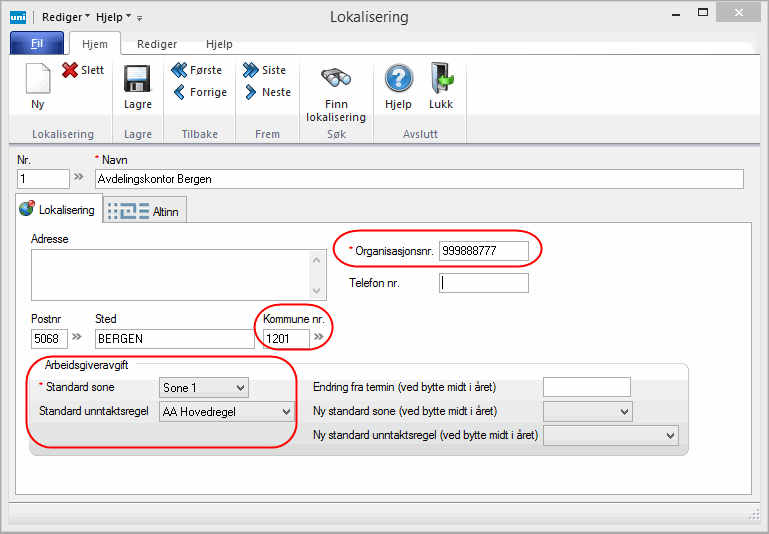Open the Rediger ribbon tab
Image resolution: width=769 pixels, height=534 pixels.
pos(157,44)
